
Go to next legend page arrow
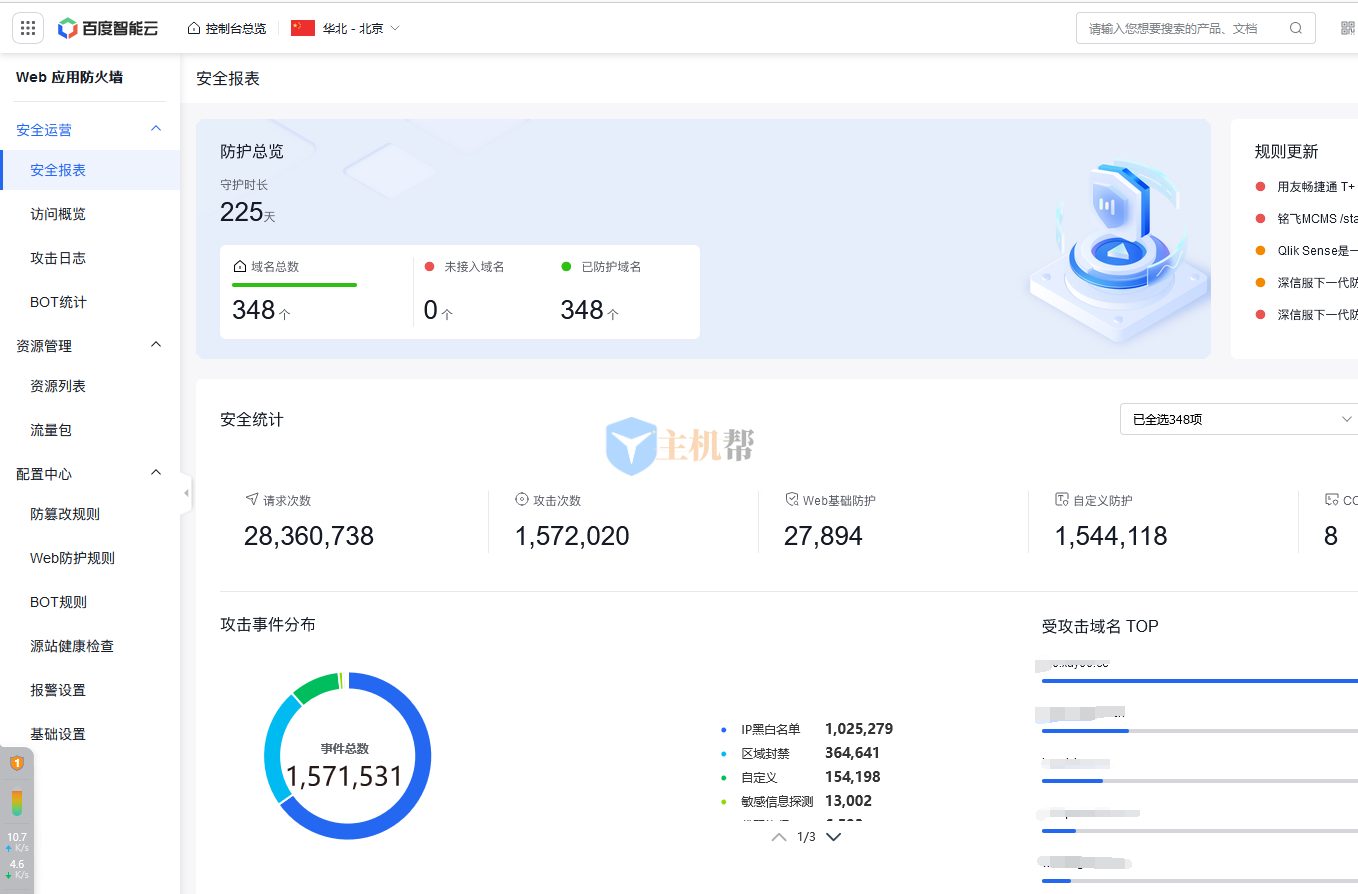pos(833,837)
